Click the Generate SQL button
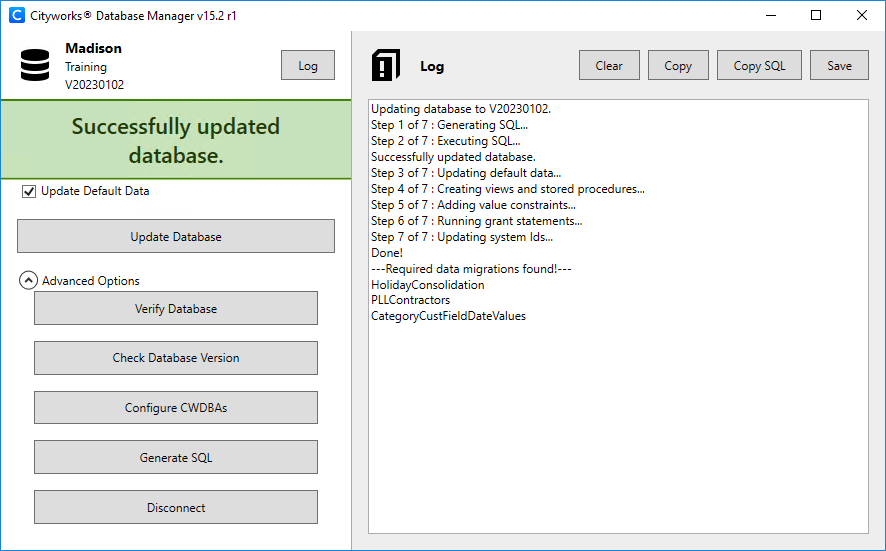Screen dimensions: 886x551 [176, 458]
